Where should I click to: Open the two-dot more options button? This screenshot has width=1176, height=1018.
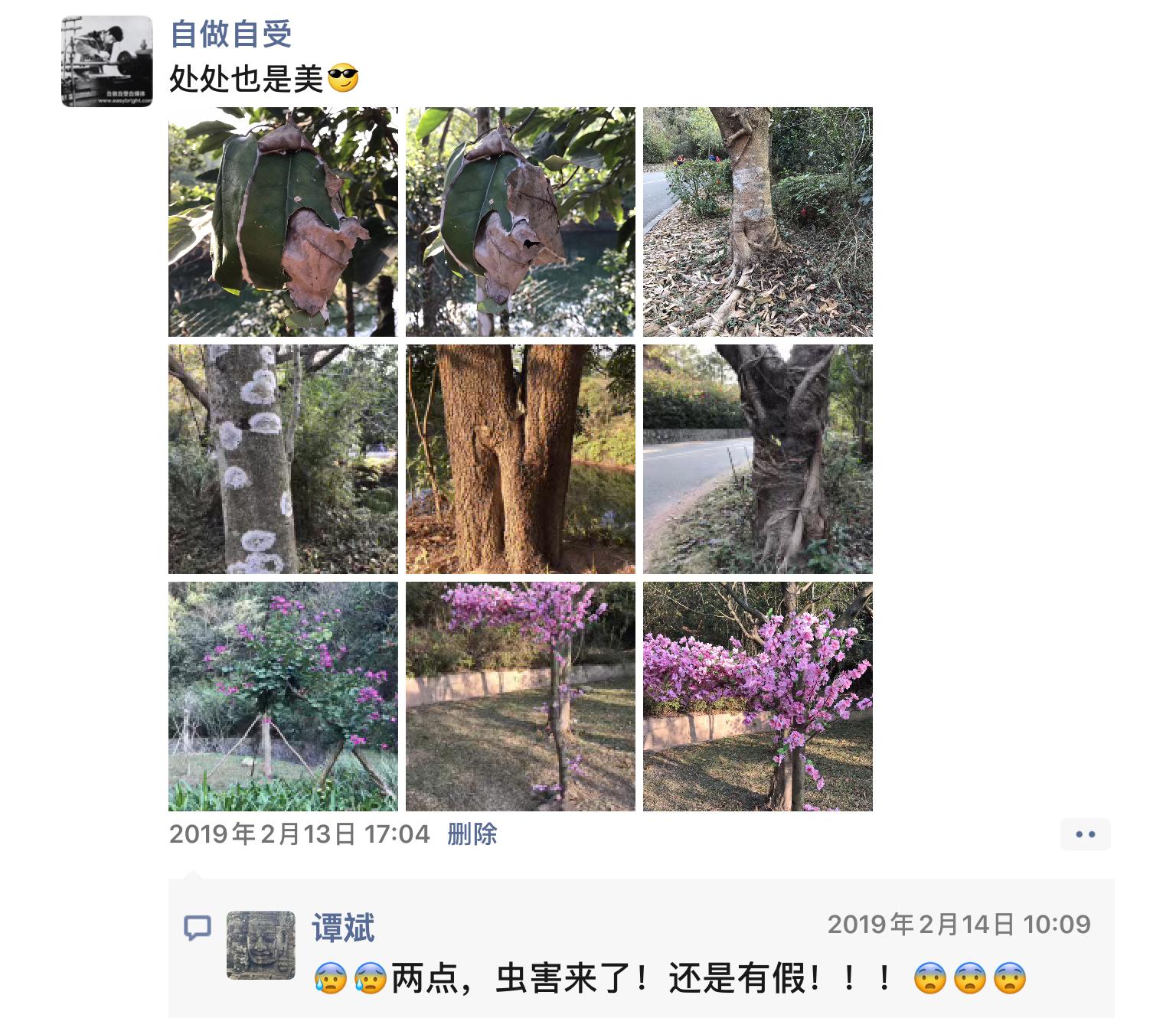tap(1085, 834)
